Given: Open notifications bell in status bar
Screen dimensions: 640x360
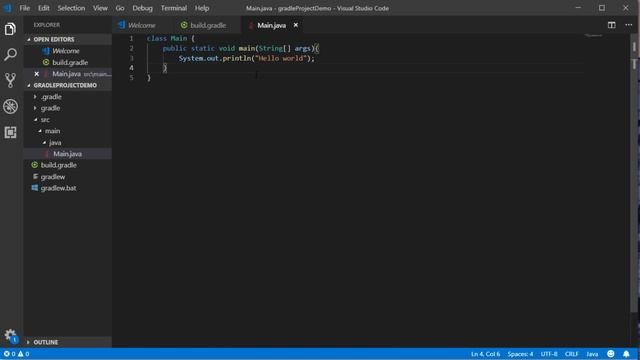Looking at the screenshot, I should pos(626,354).
